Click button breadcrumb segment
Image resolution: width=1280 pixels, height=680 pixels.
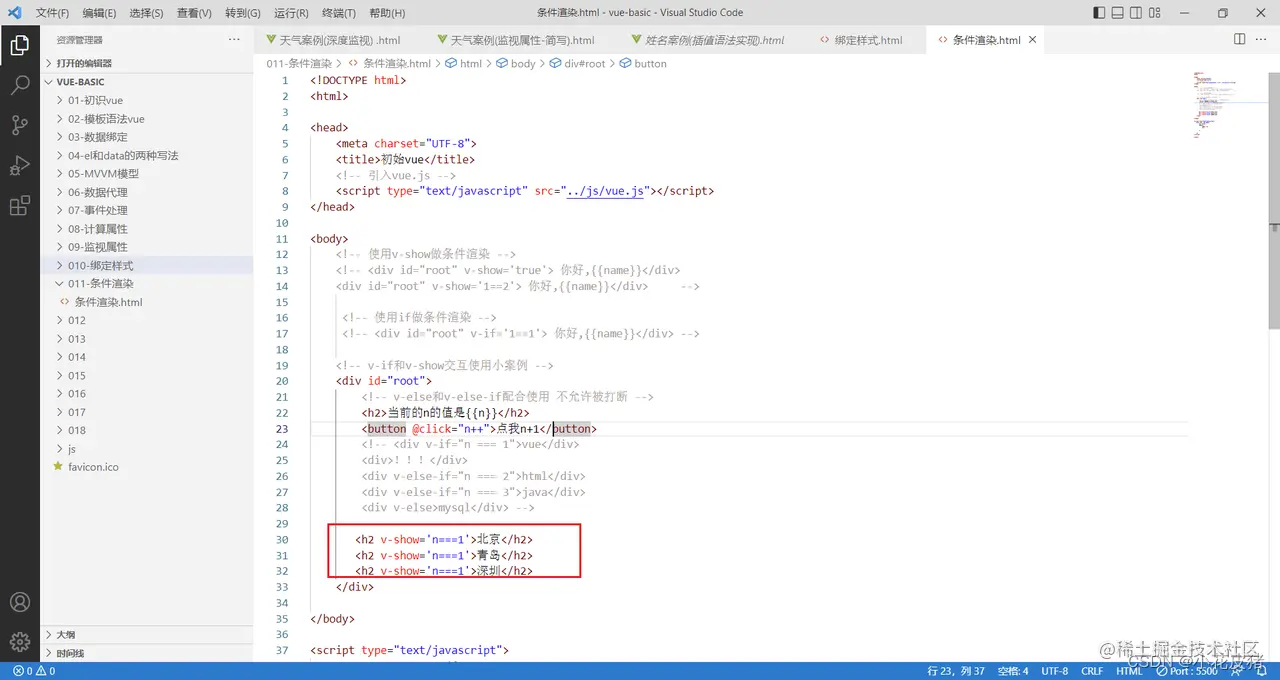650,63
